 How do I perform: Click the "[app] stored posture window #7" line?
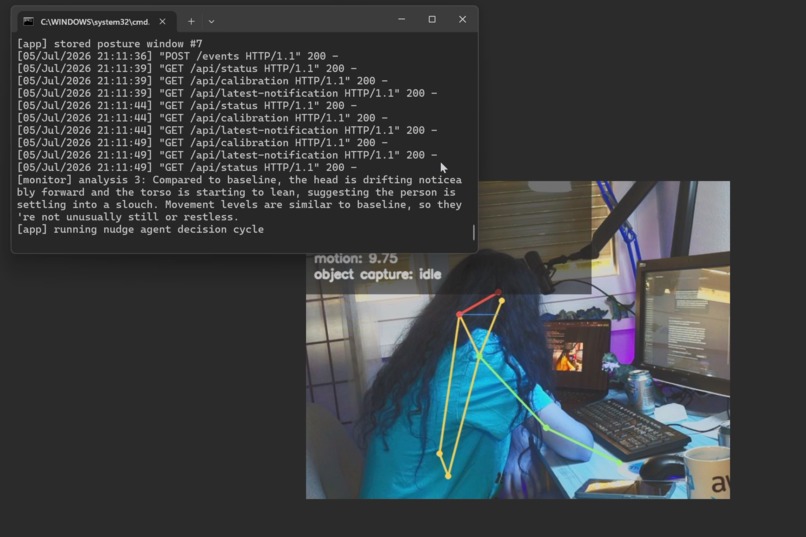109,44
